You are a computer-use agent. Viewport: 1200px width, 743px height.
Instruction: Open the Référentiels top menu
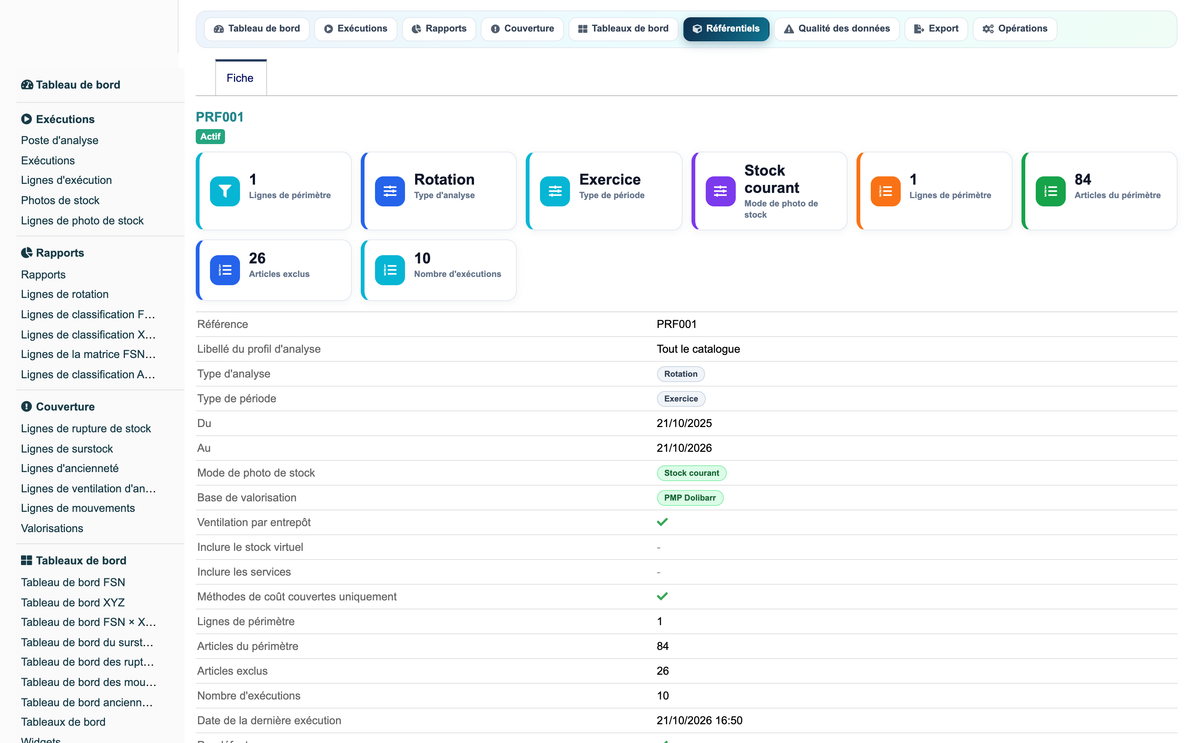(726, 29)
